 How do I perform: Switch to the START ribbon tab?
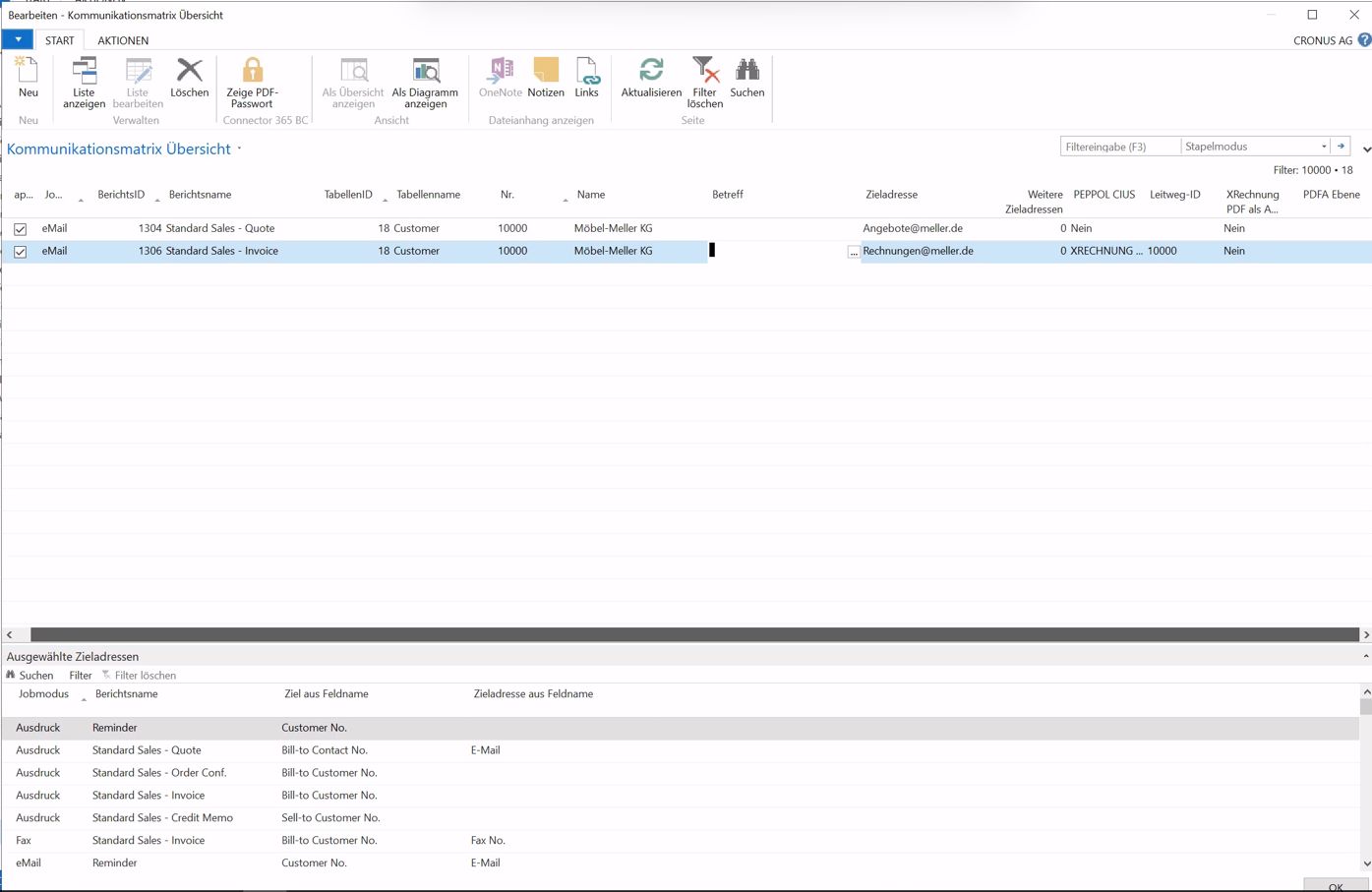click(59, 40)
